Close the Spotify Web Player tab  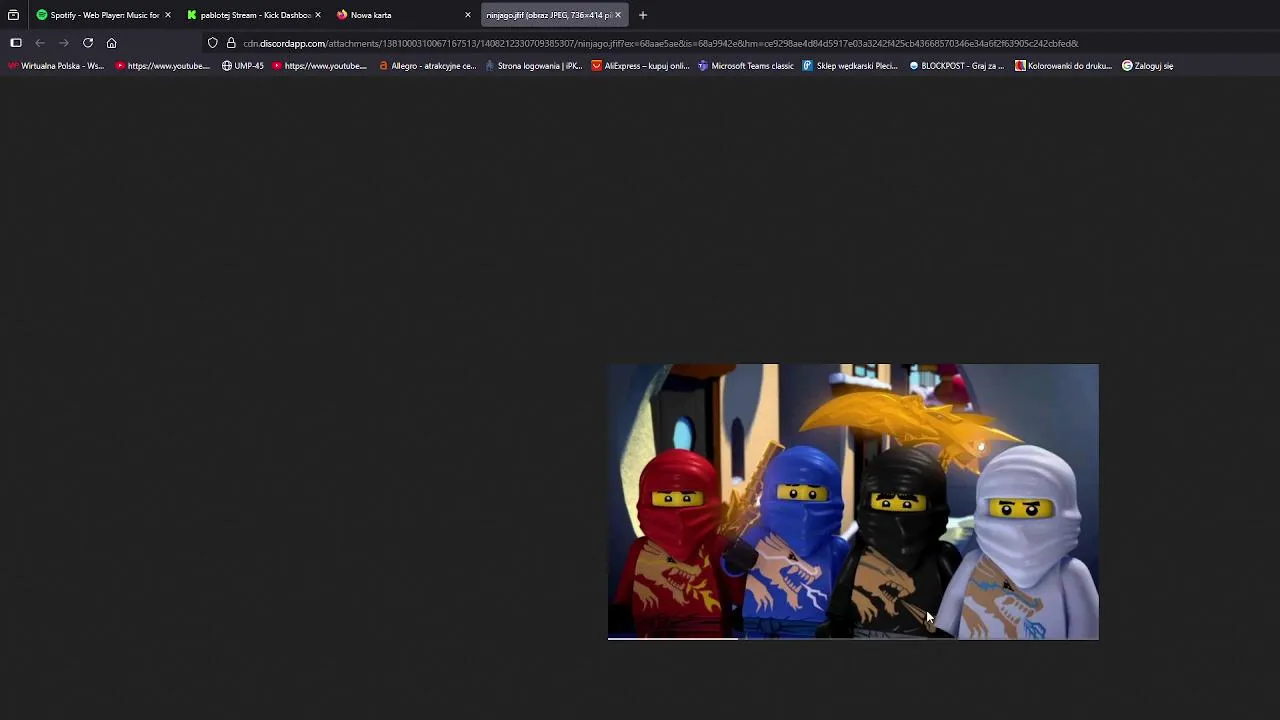(x=167, y=15)
